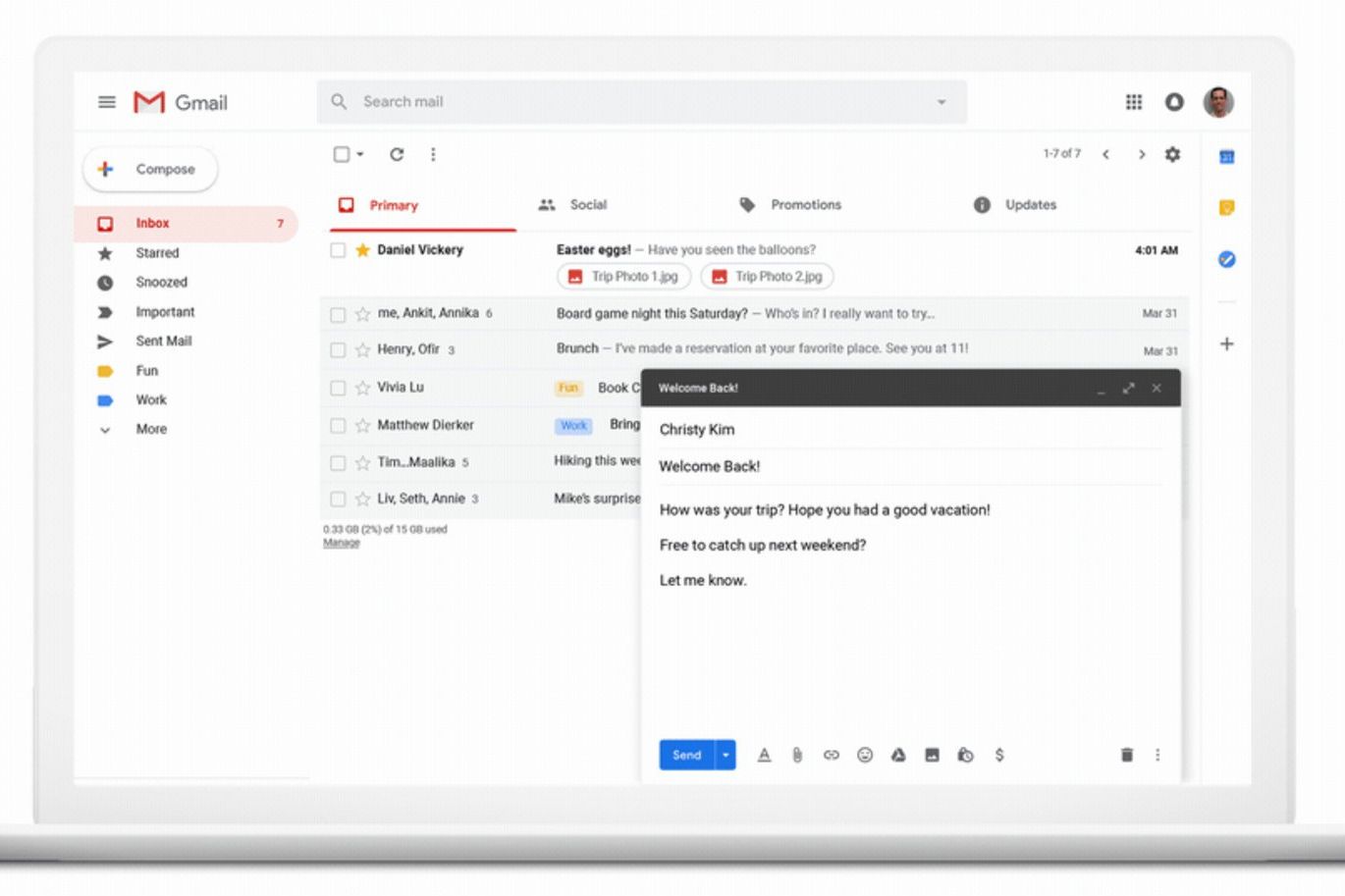Viewport: 1345px width, 896px height.
Task: Discard draft with trash icon
Action: 1127,755
